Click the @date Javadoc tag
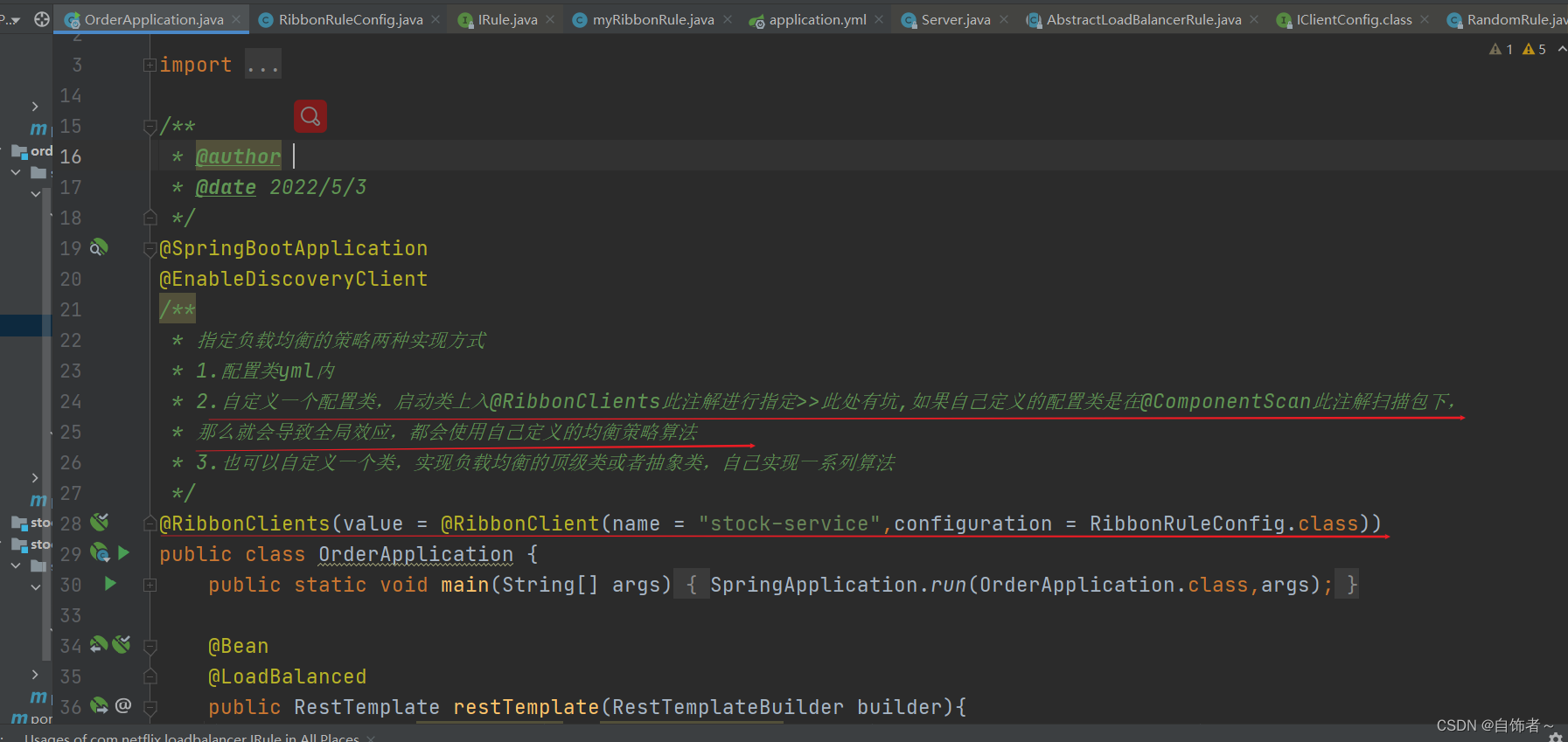Image resolution: width=1568 pixels, height=742 pixels. [226, 187]
